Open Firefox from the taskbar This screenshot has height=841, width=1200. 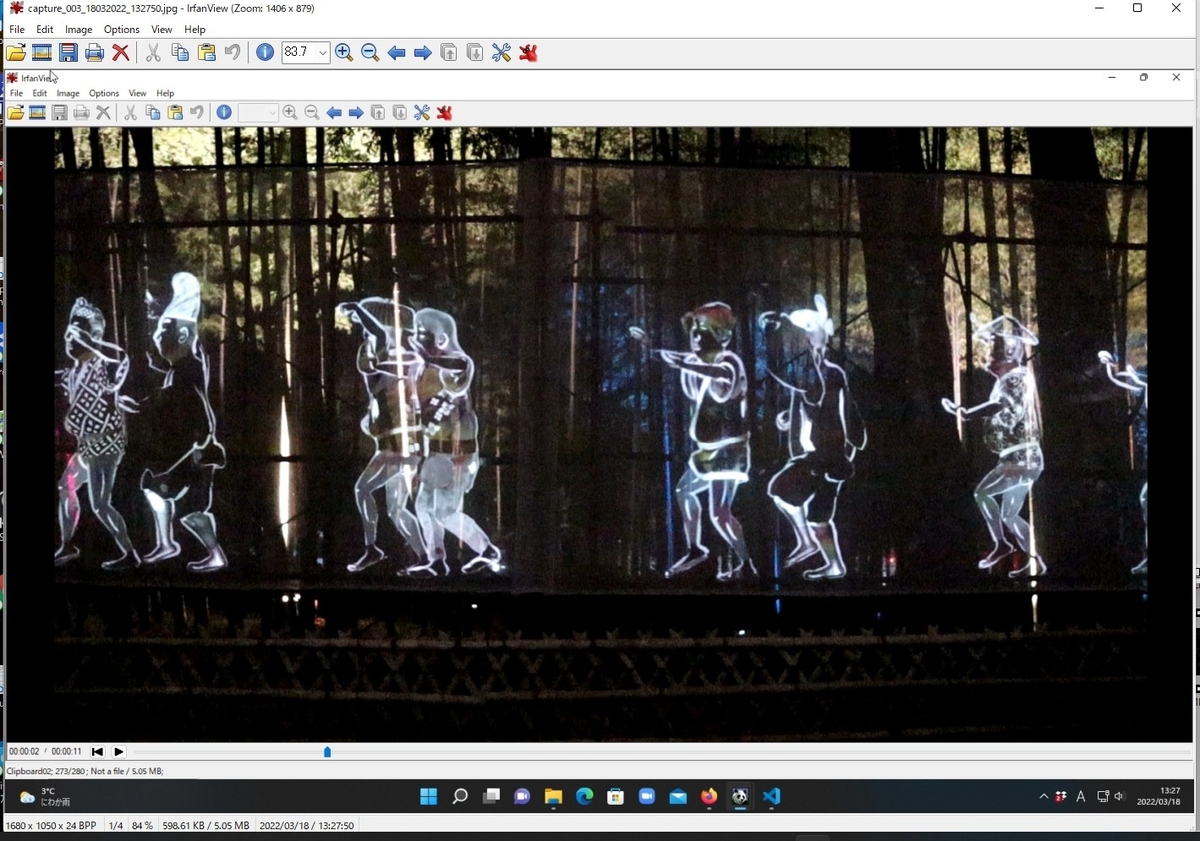(709, 797)
